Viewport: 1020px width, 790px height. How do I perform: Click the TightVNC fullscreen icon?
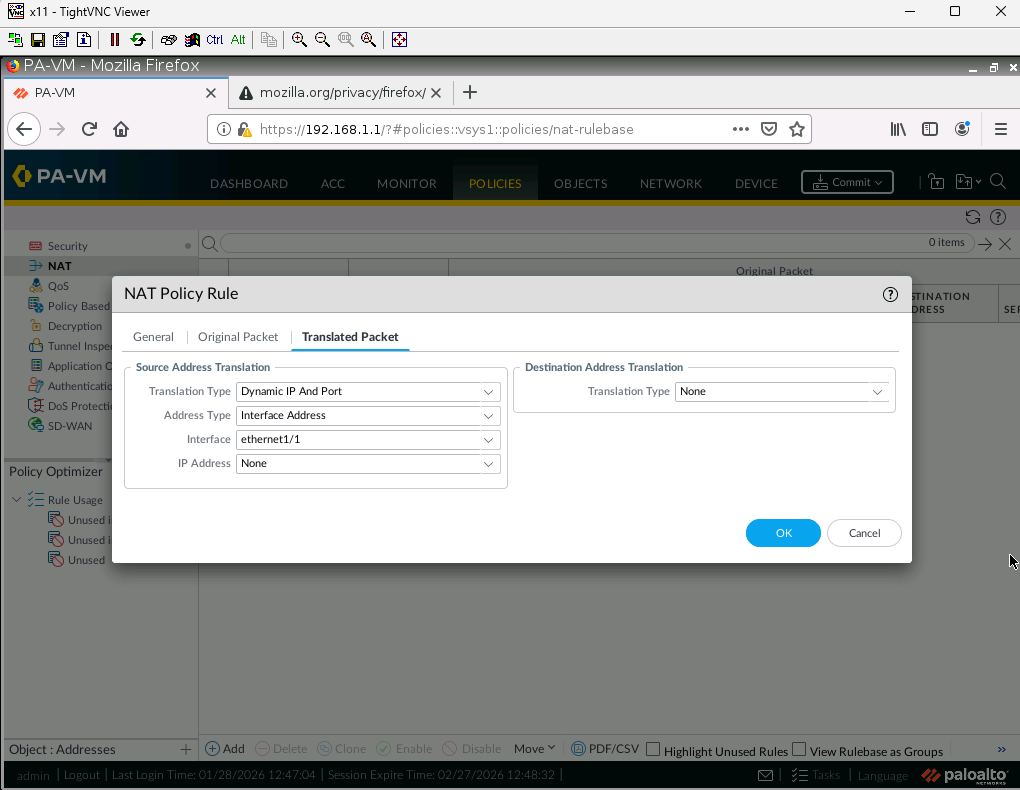399,40
